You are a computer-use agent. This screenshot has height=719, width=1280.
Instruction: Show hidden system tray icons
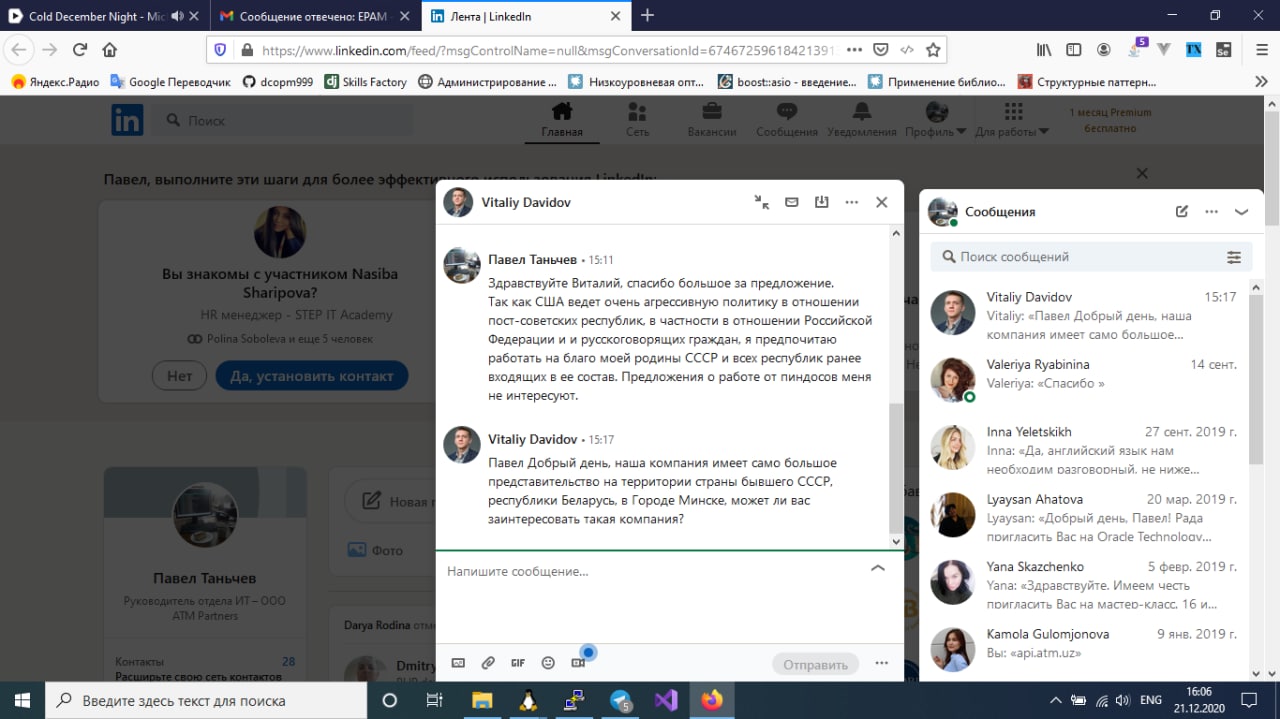point(1054,700)
